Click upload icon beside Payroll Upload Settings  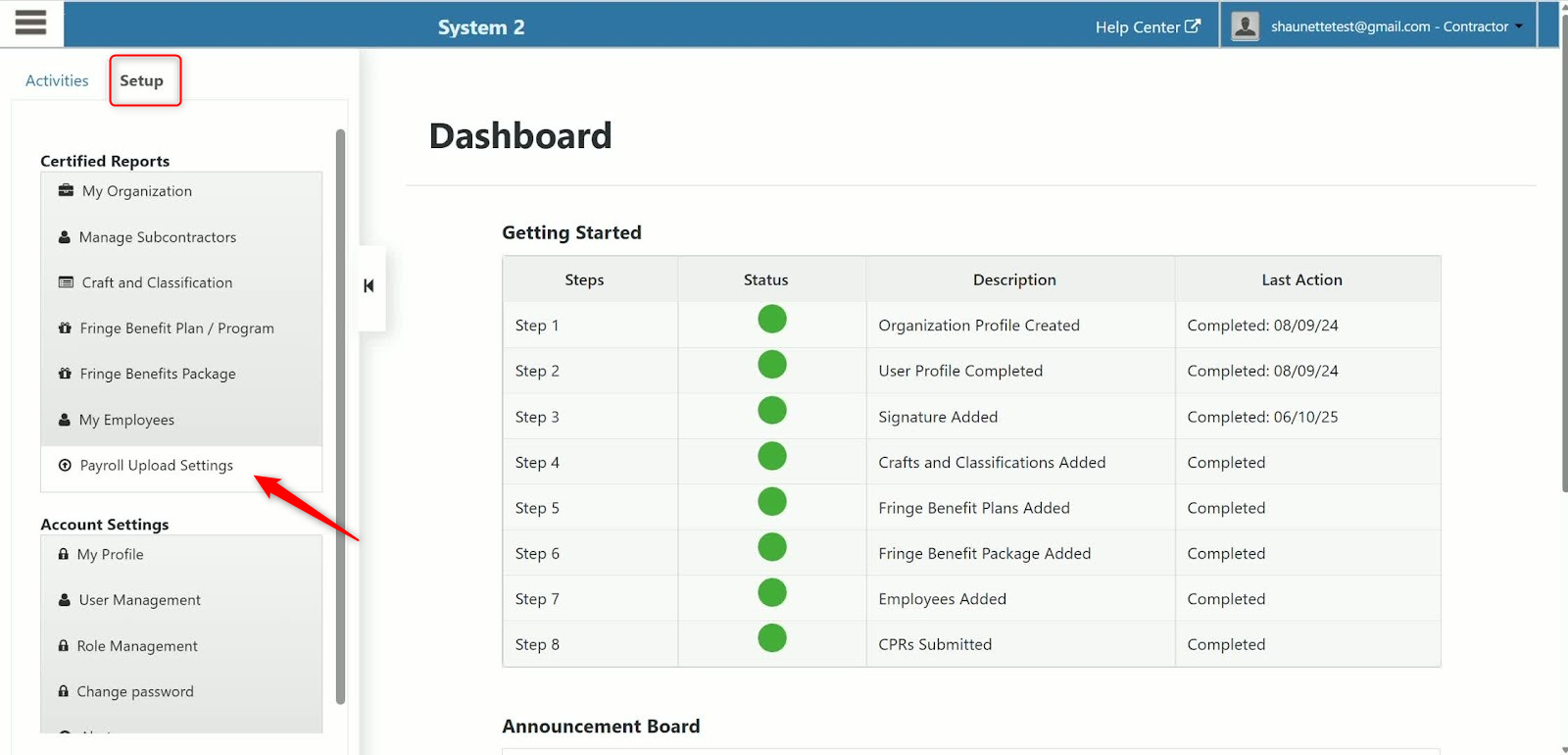[65, 465]
